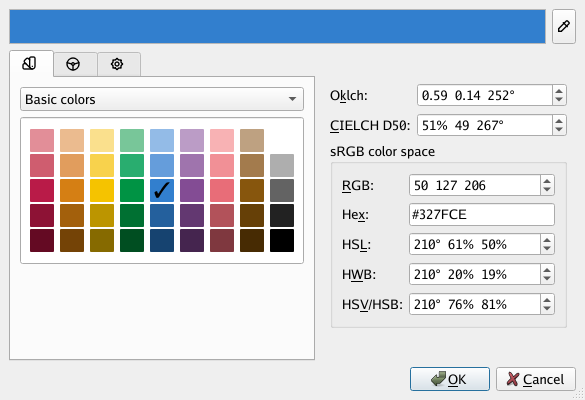Image resolution: width=585 pixels, height=400 pixels.
Task: Click the large blue color preview bar
Action: point(278,27)
